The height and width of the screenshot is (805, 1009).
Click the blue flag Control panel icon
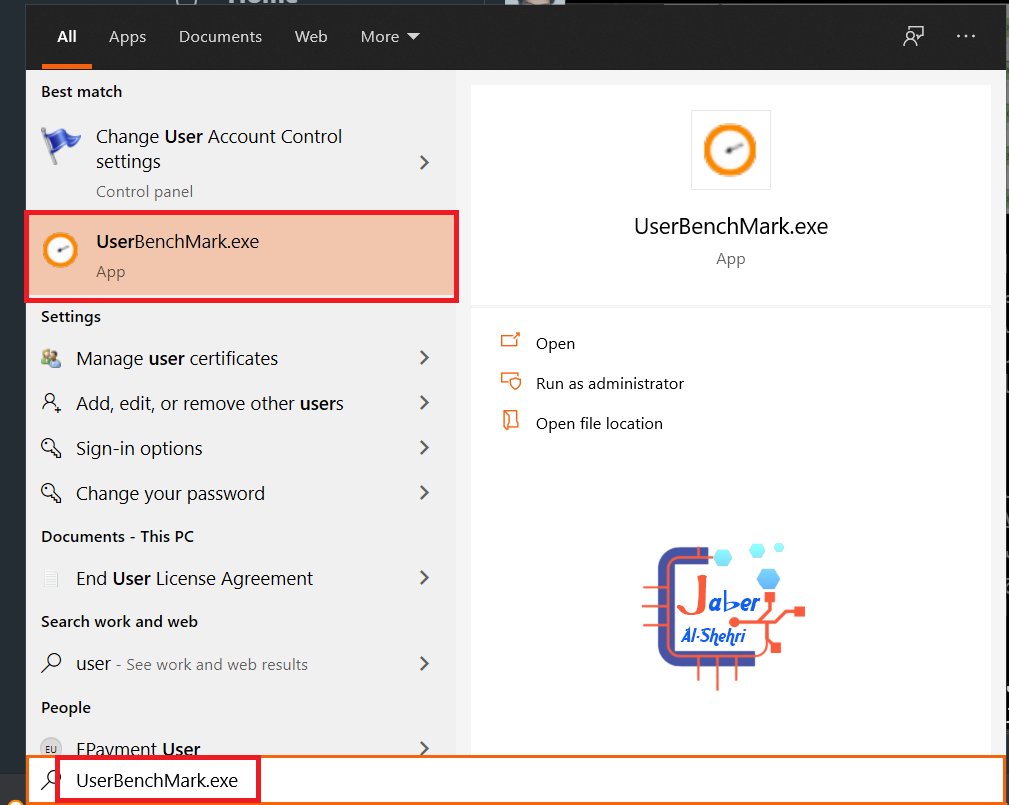(60, 145)
